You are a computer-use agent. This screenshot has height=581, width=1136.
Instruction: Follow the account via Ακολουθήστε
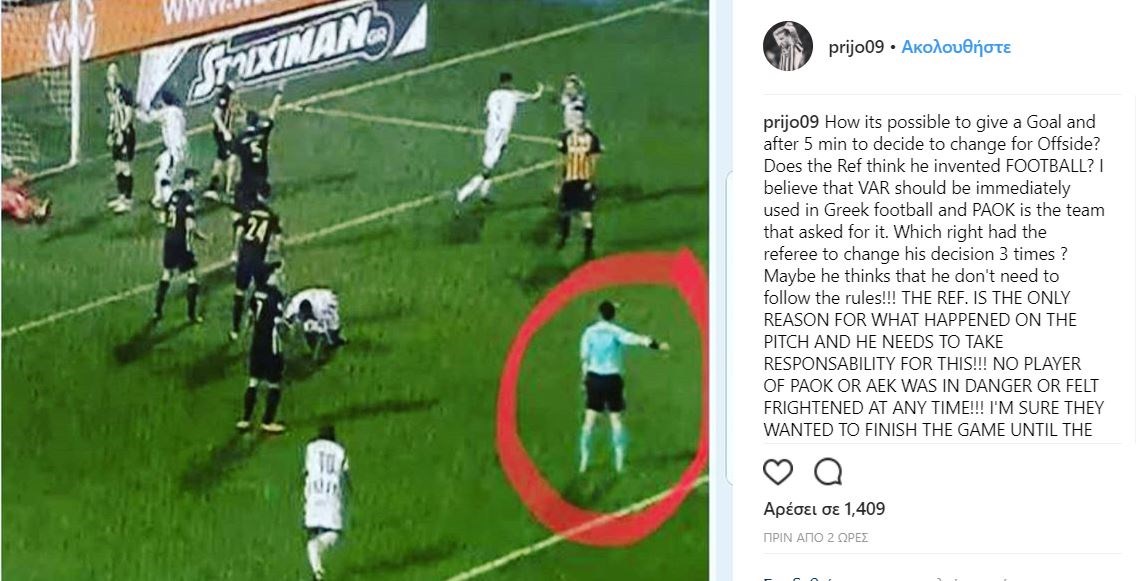pos(956,47)
